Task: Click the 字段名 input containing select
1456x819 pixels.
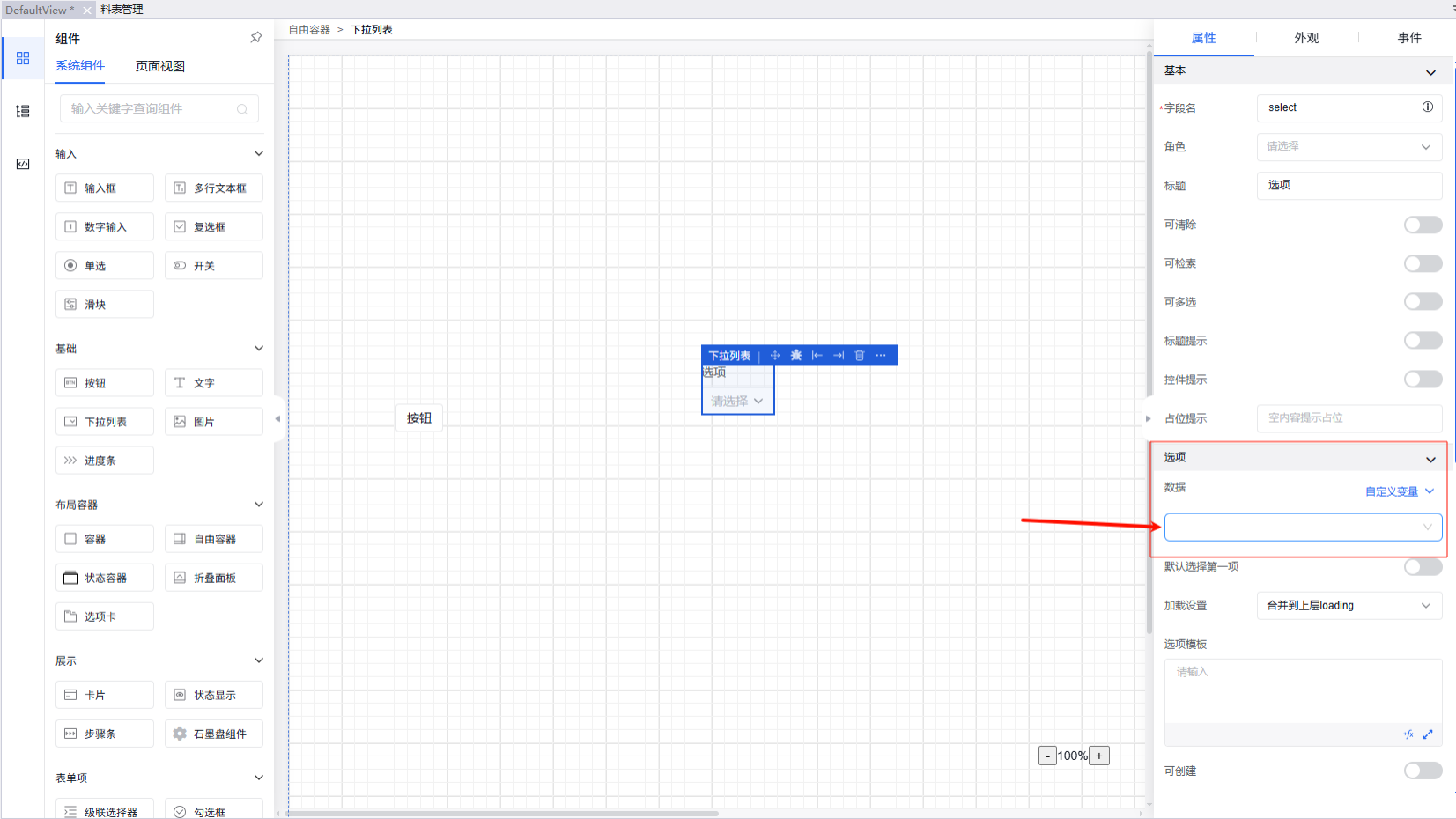Action: 1349,107
